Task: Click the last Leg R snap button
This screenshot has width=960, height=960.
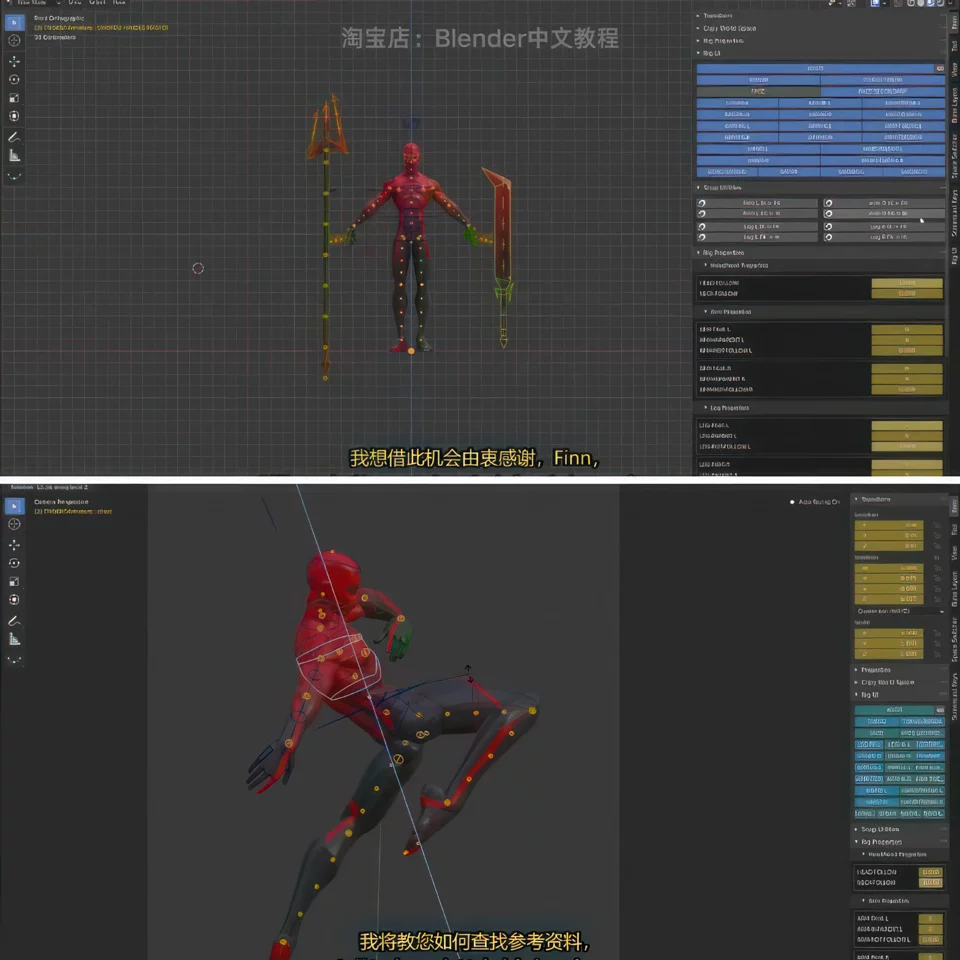Action: (884, 237)
